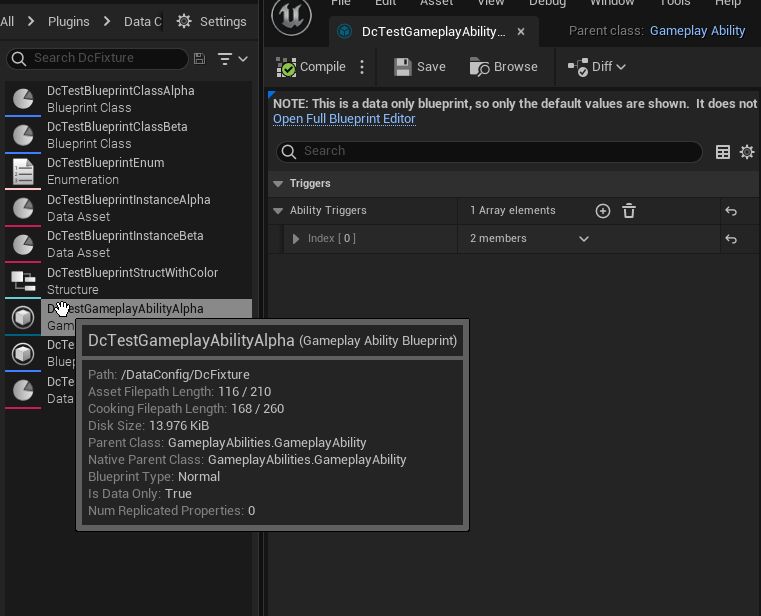Viewport: 761px width, 616px height.
Task: Open the File menu
Action: pos(341,3)
